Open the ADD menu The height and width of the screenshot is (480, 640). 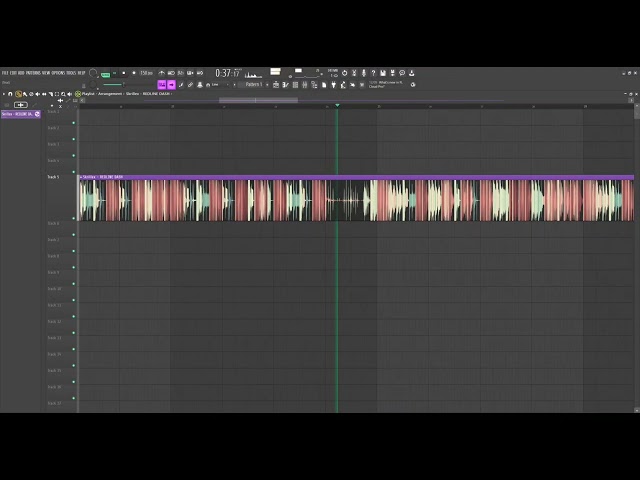point(21,73)
